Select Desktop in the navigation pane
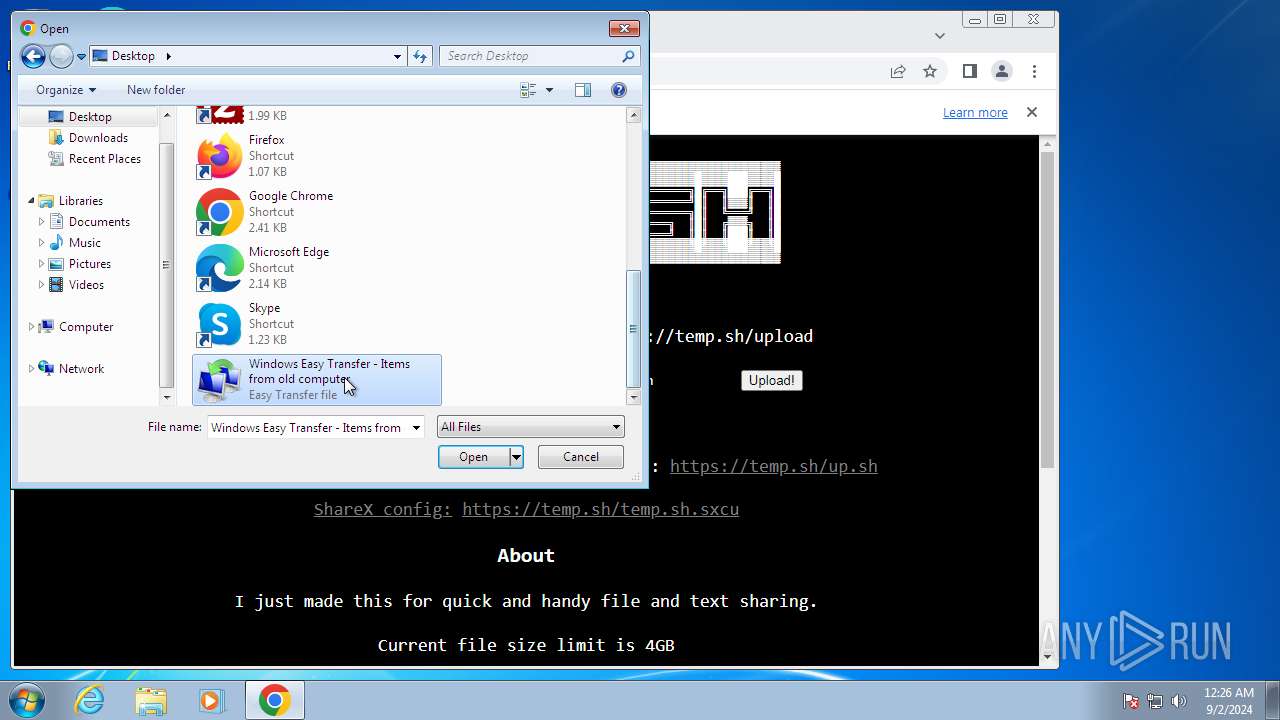 point(88,117)
